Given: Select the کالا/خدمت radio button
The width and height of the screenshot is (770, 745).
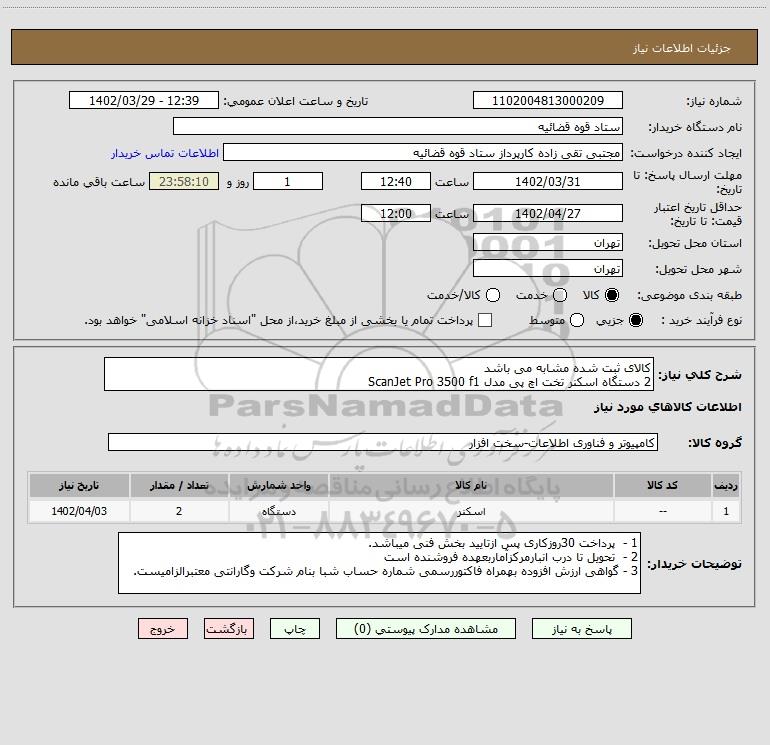Looking at the screenshot, I should point(493,295).
